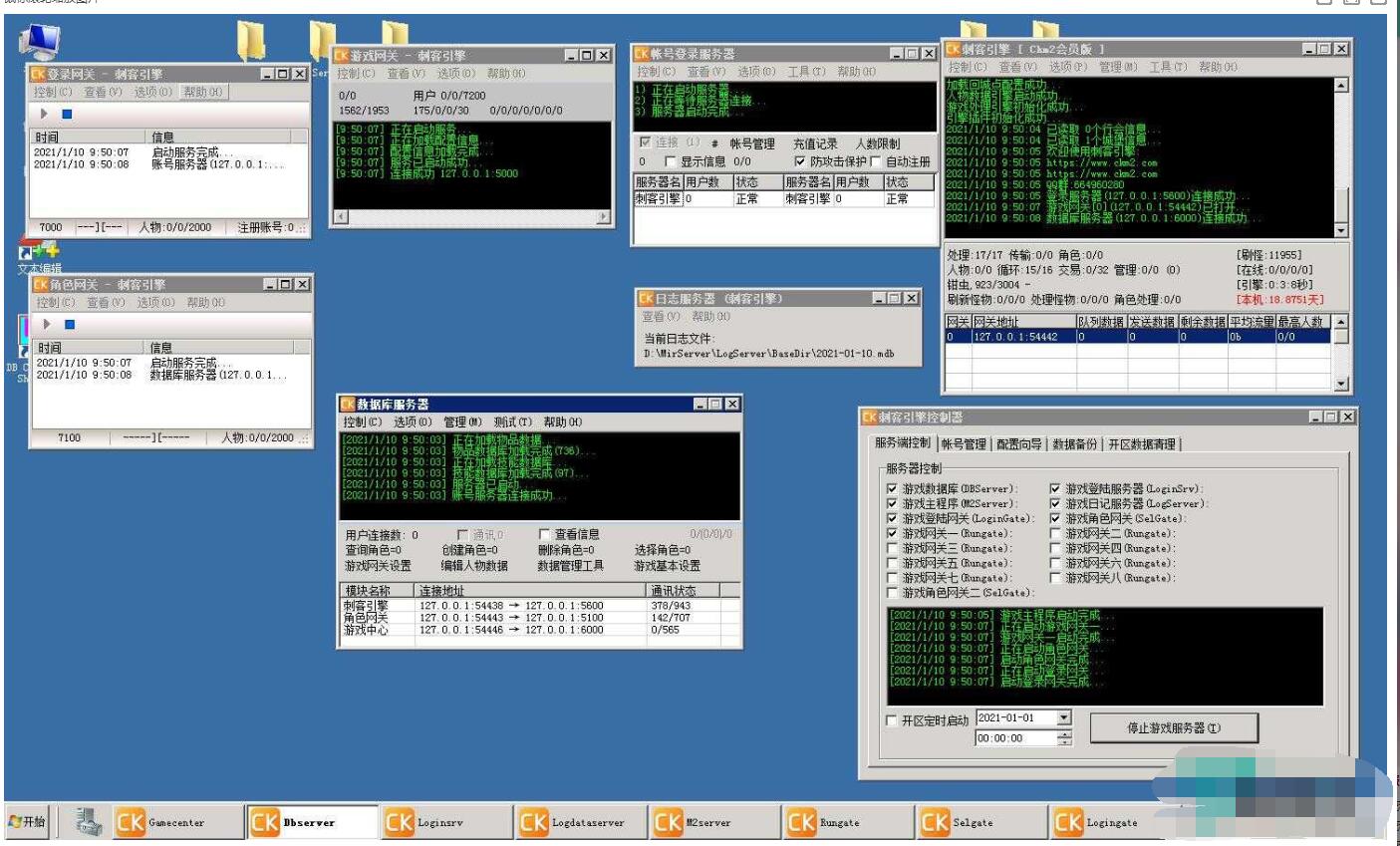The width and height of the screenshot is (1400, 846).
Task: Switch to Dbserver in the taskbar
Action: pos(312,822)
